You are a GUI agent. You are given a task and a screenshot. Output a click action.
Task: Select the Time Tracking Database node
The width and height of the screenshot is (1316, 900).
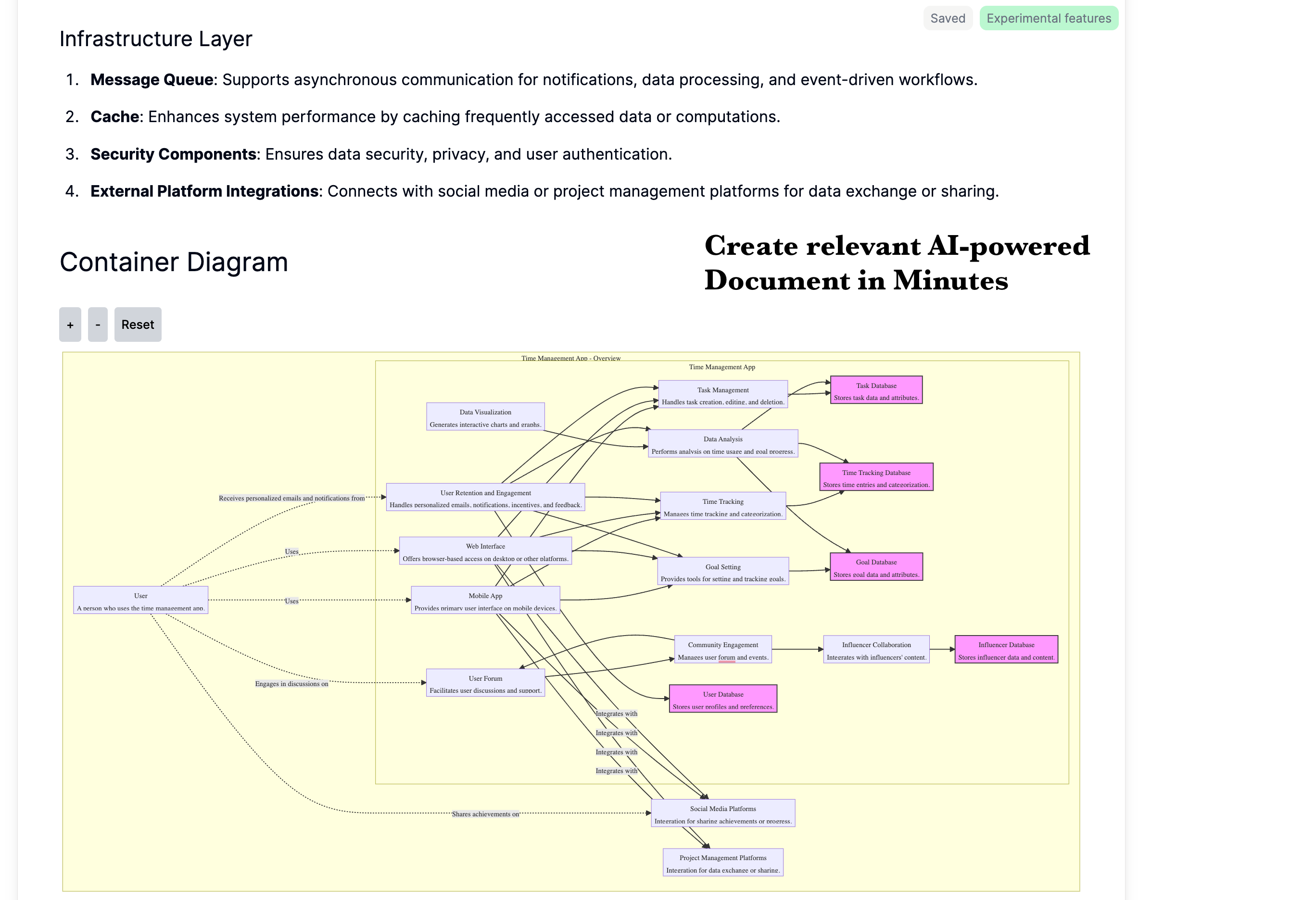[875, 477]
